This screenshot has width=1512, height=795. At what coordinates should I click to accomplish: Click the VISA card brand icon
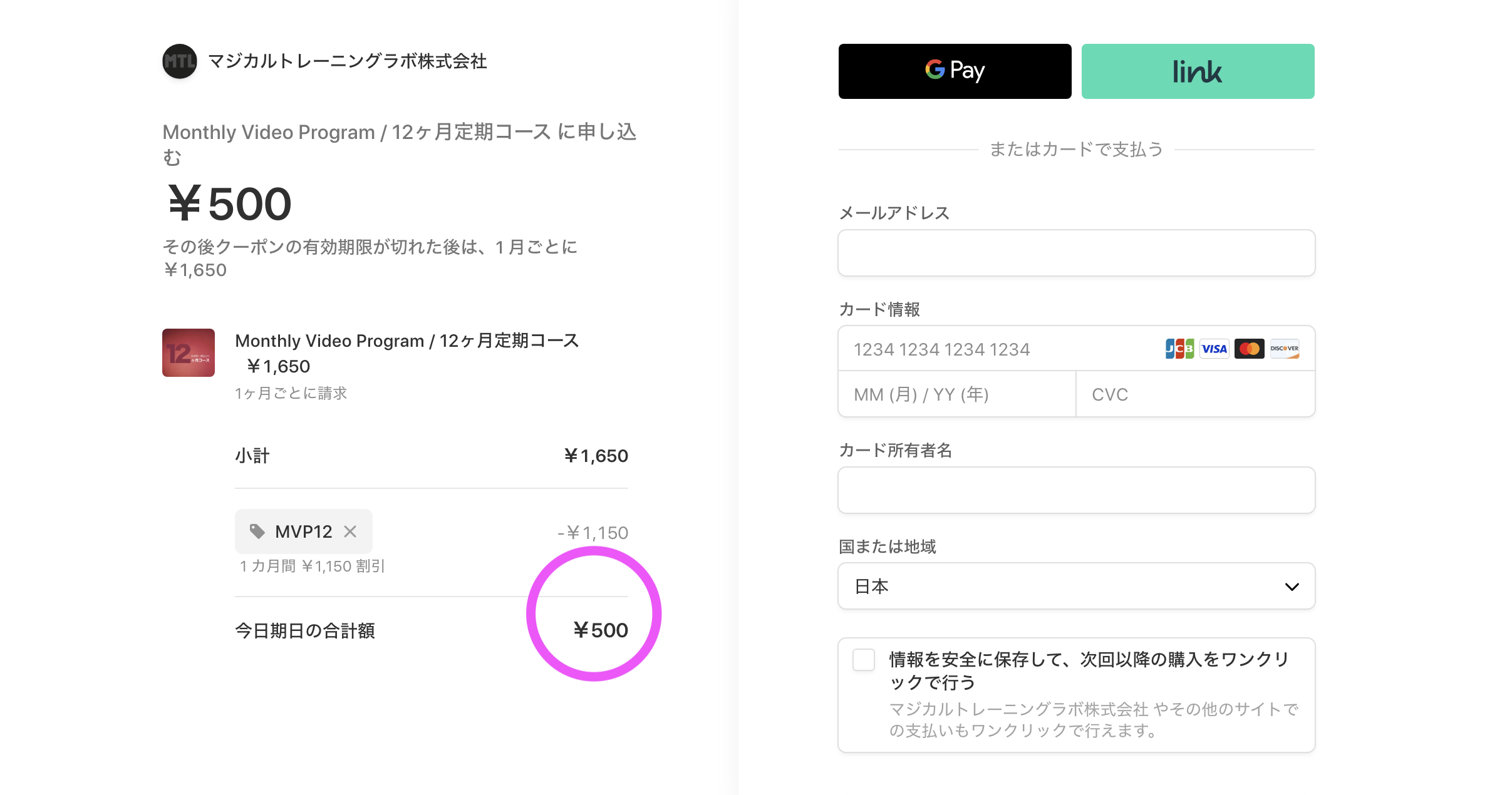(x=1214, y=349)
